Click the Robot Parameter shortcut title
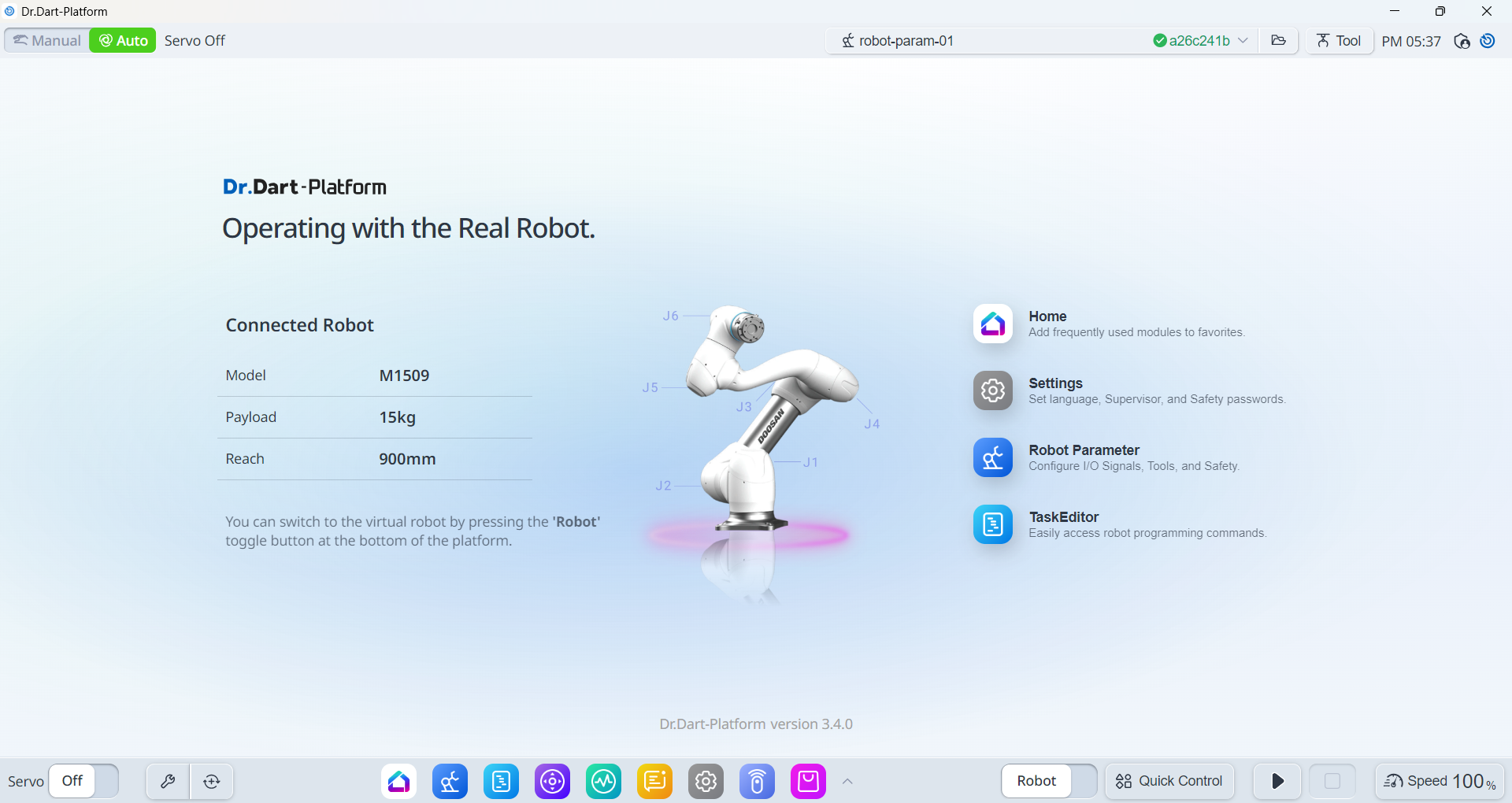The height and width of the screenshot is (803, 1512). pos(1084,450)
